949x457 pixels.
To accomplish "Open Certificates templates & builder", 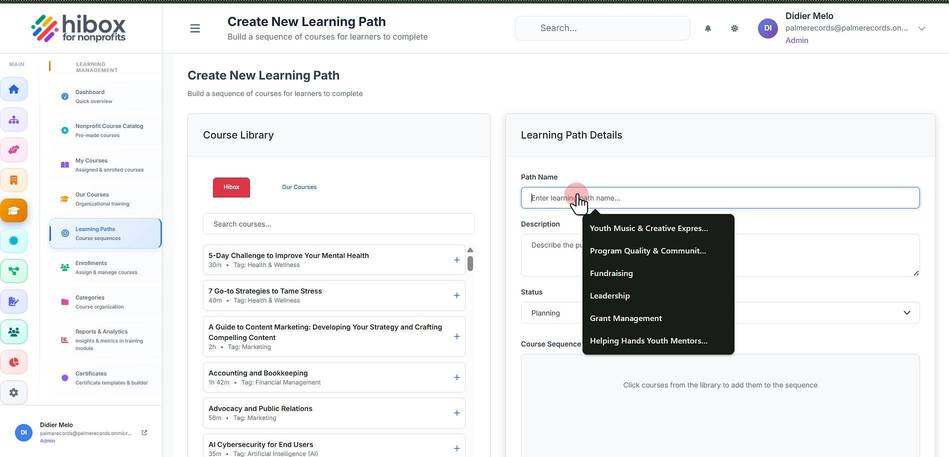I will (x=105, y=378).
